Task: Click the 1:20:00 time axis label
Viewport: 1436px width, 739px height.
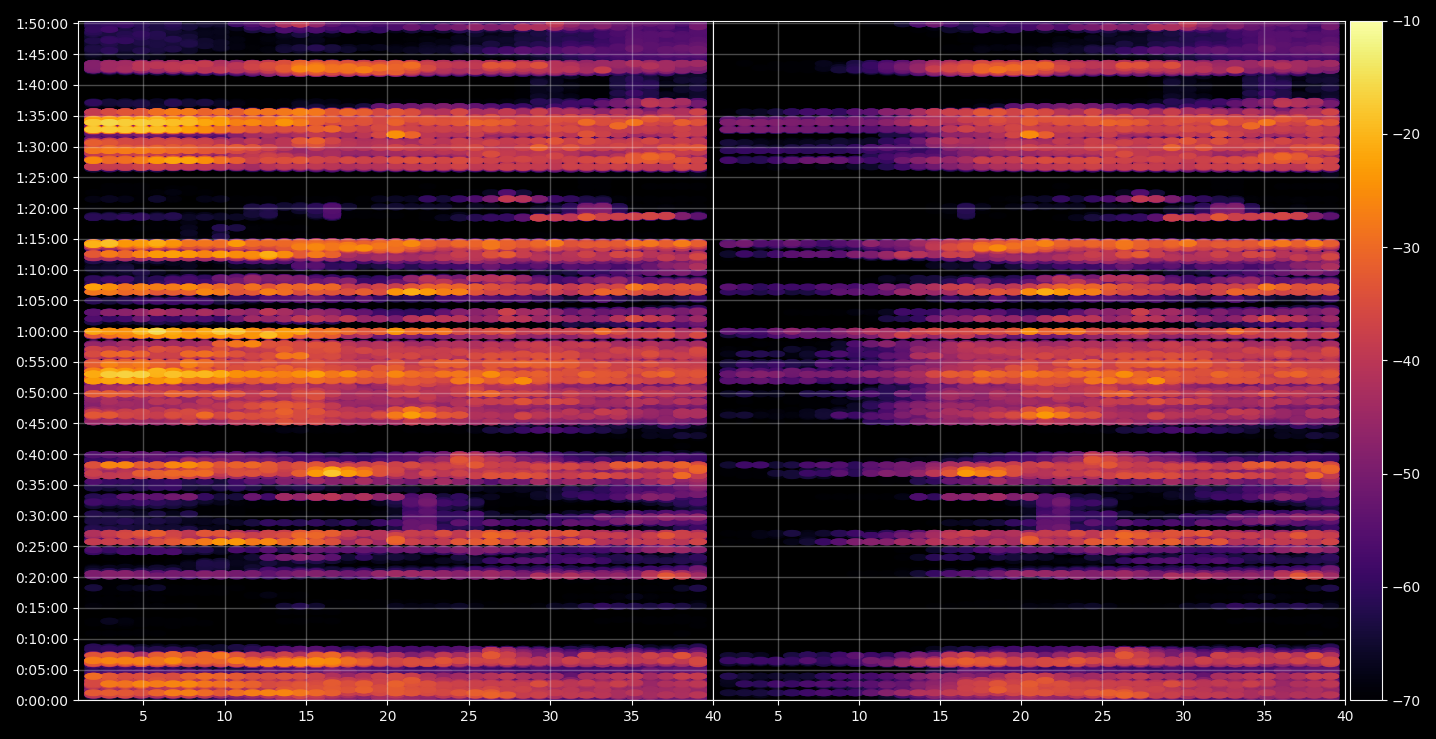Action: 42,208
